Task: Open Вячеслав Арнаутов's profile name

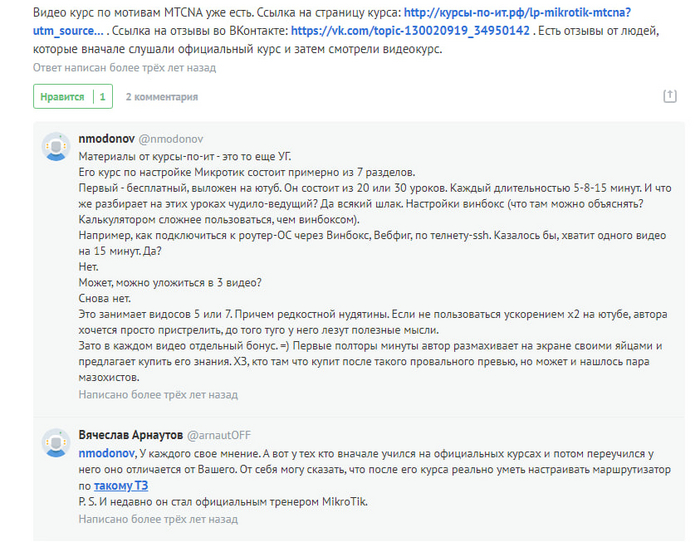Action: [129, 433]
